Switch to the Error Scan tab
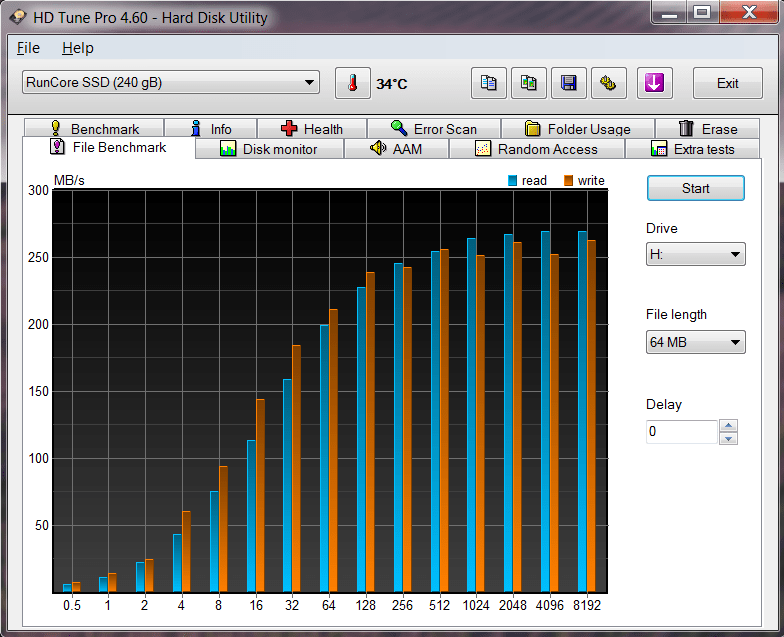 point(434,128)
